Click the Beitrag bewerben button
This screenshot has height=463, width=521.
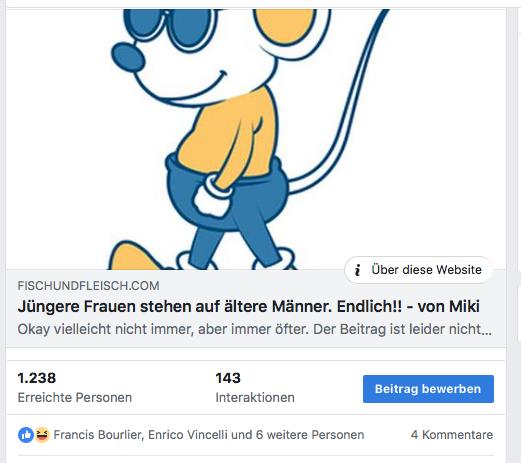pos(428,389)
